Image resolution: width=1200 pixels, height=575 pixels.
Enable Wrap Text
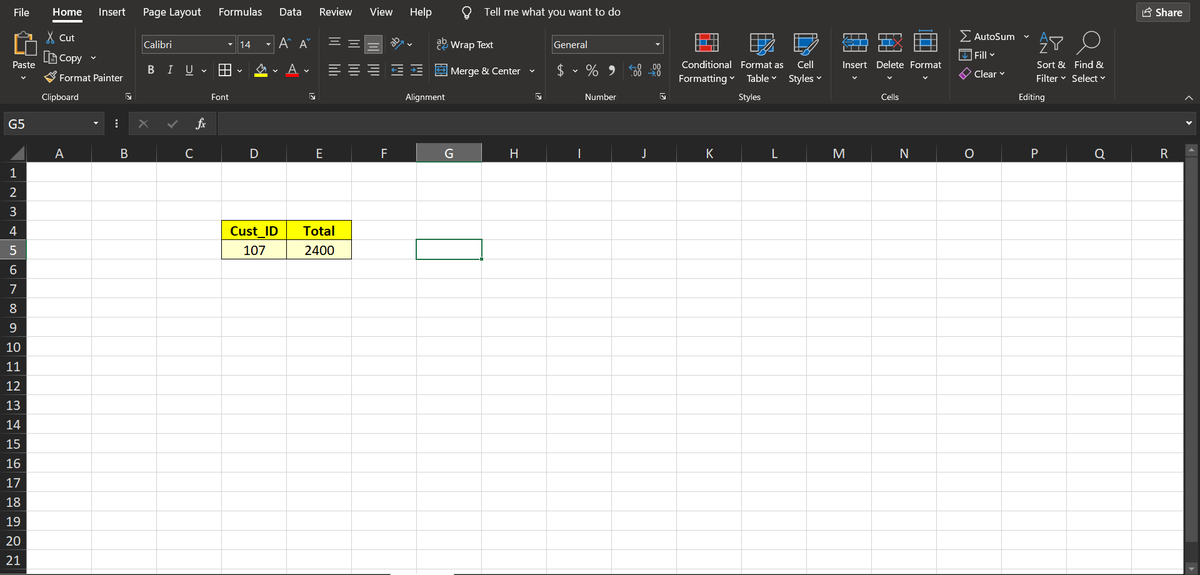pos(465,44)
